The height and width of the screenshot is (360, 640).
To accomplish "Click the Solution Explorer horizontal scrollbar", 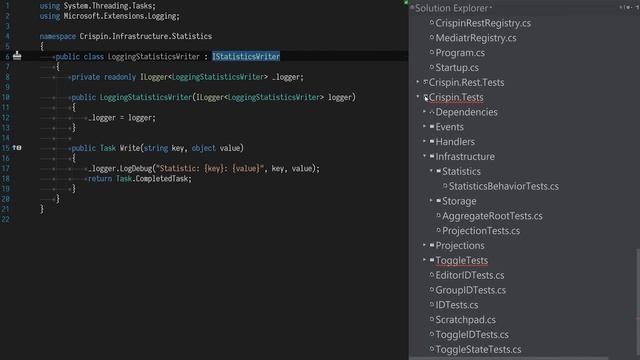I will 509,358.
